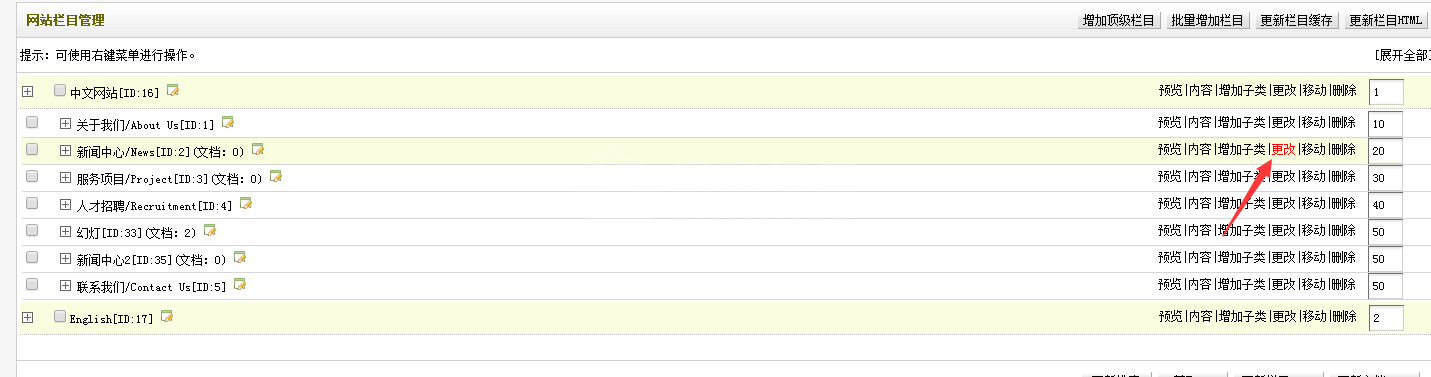Viewport: 1431px width, 377px height.
Task: Click edit note icon beside 新闻中心/News
Action: tap(258, 150)
